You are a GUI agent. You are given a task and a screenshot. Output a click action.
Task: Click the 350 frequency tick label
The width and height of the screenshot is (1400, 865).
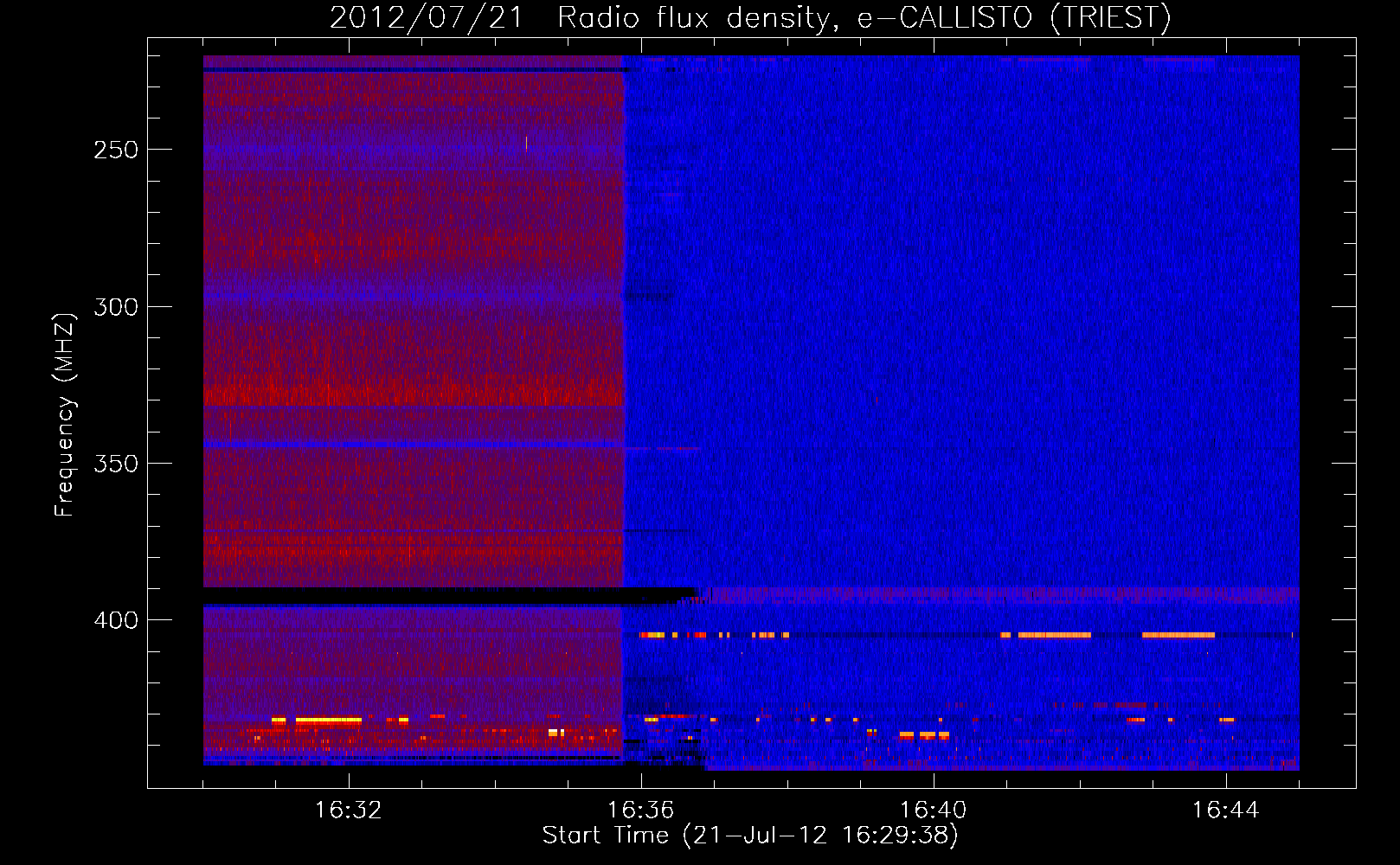click(116, 464)
